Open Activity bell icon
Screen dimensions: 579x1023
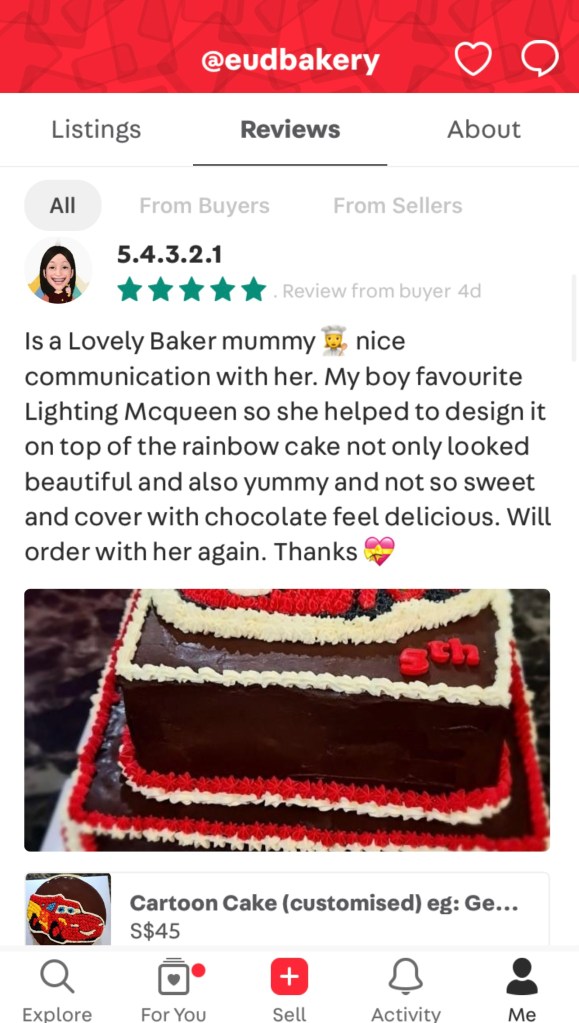coord(405,977)
